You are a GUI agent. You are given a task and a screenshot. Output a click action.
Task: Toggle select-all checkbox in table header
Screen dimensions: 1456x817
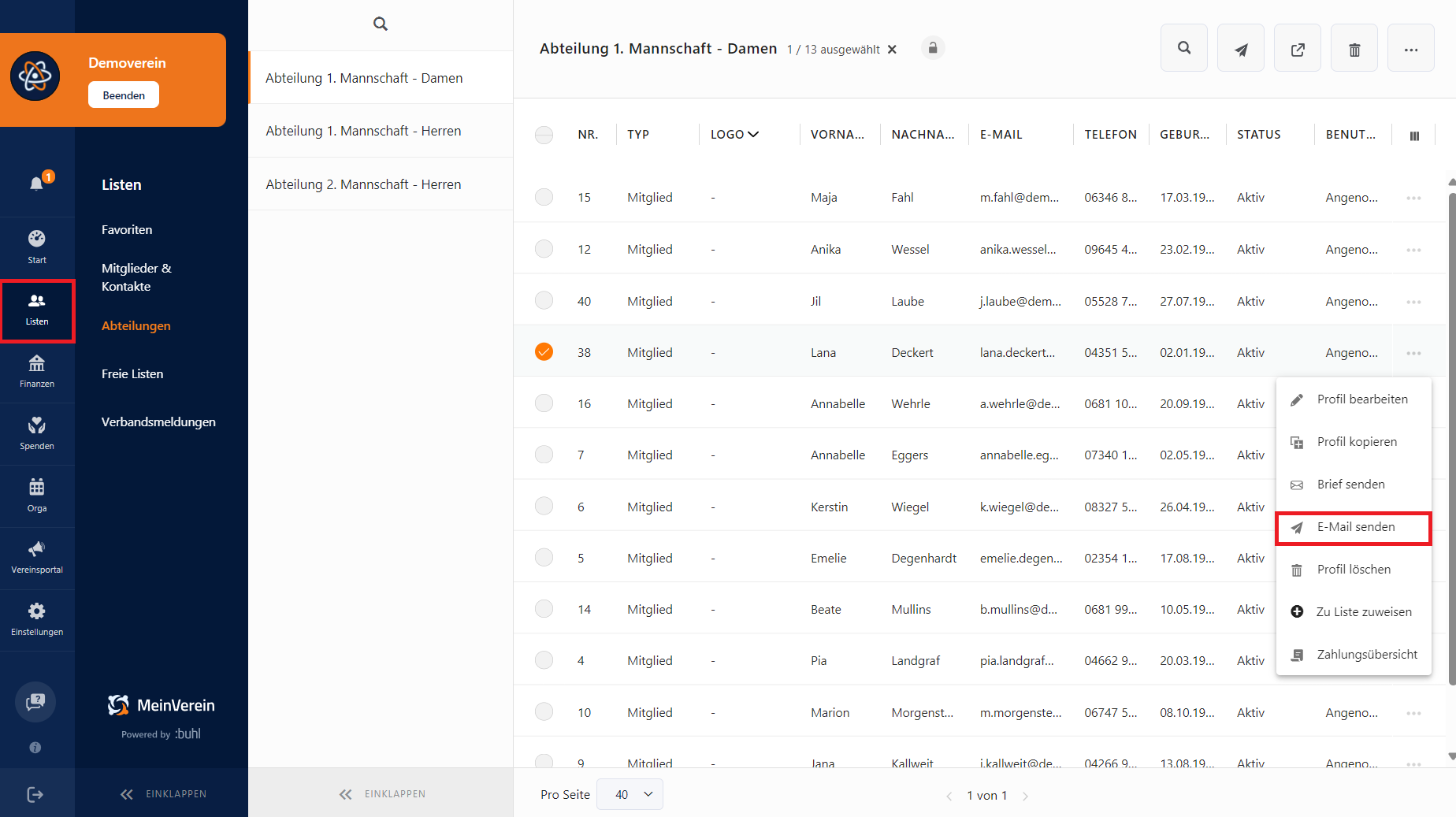coord(544,135)
